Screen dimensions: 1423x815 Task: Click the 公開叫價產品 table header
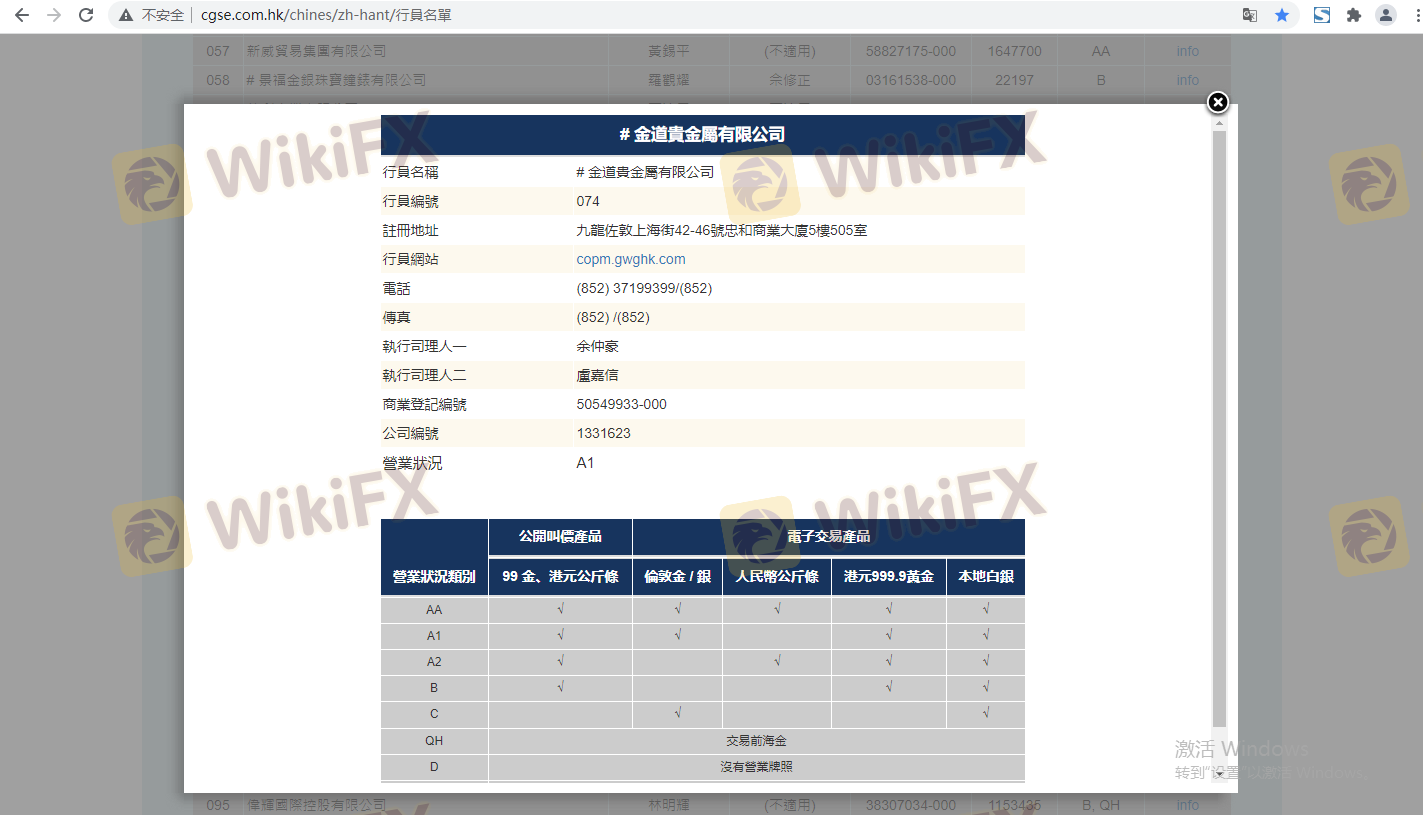coord(560,537)
